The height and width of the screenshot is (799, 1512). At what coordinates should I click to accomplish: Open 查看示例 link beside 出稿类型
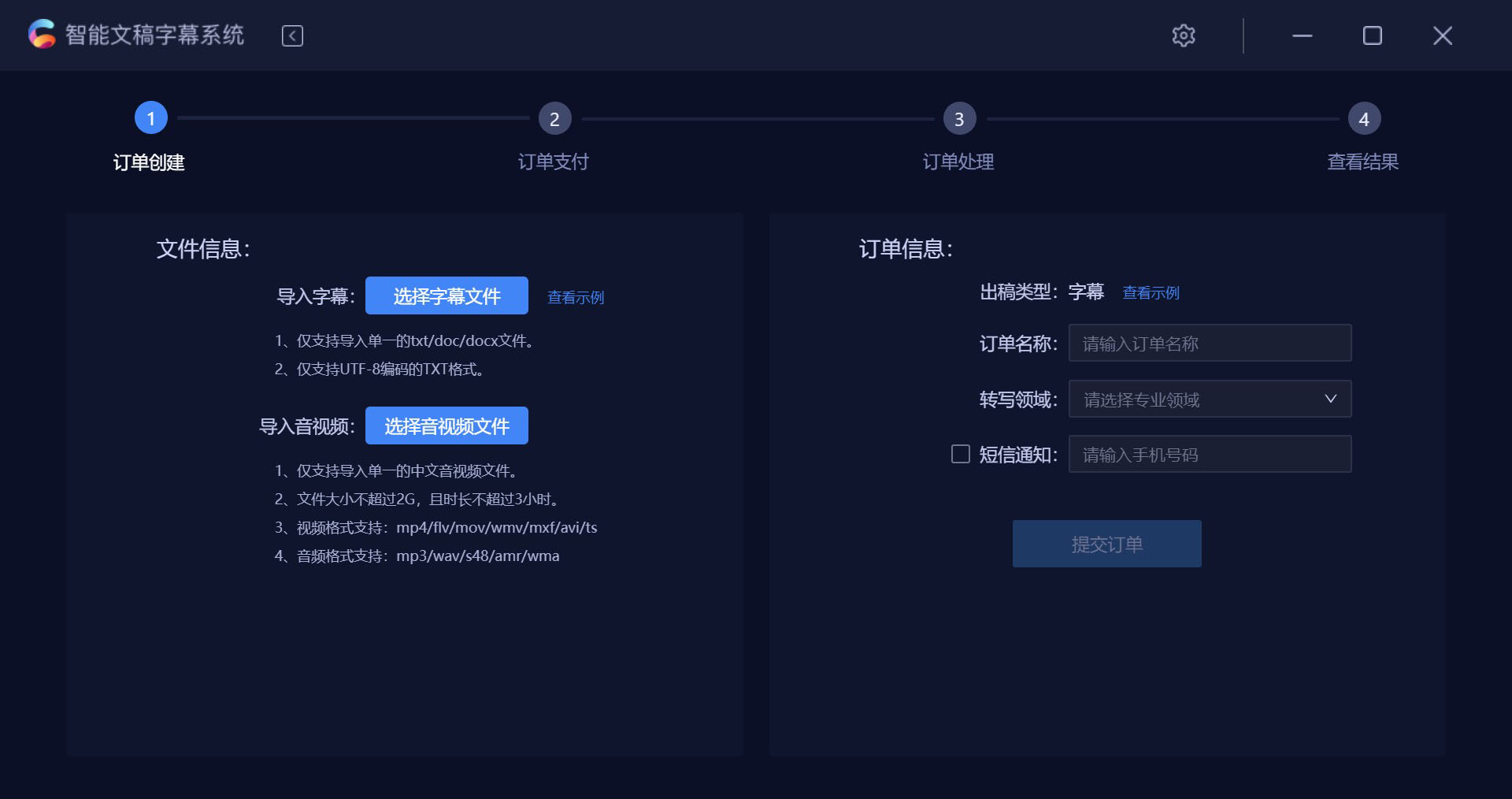(x=1151, y=292)
